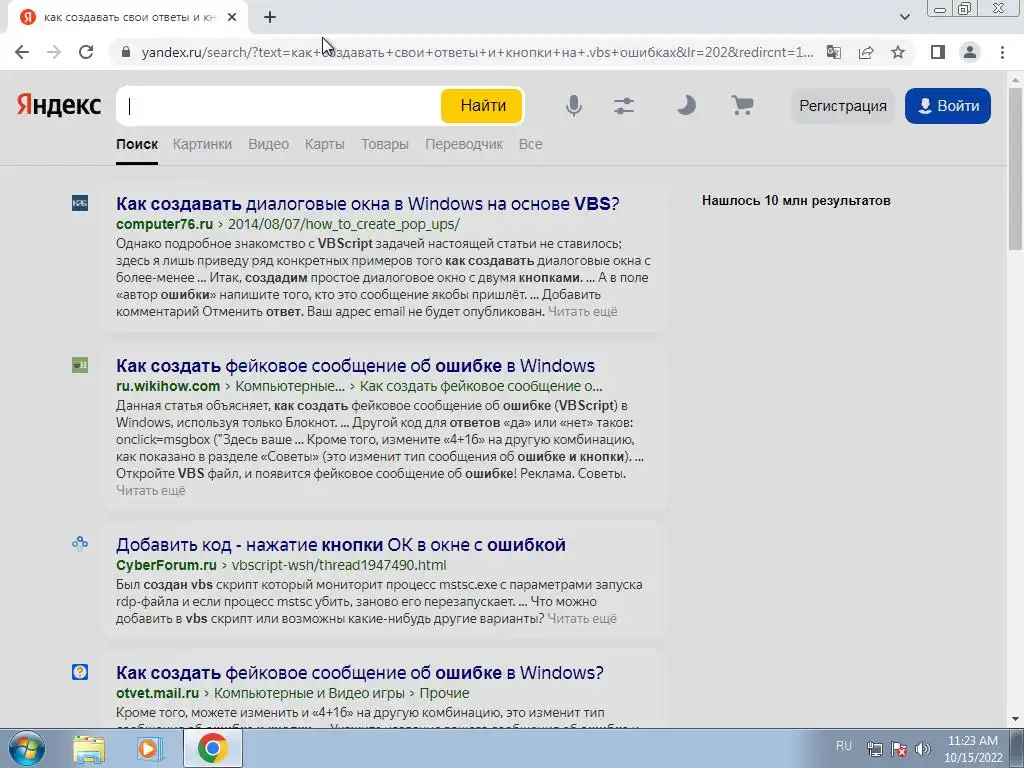Switch to the Товары tab
This screenshot has height=768, width=1024.
[385, 144]
